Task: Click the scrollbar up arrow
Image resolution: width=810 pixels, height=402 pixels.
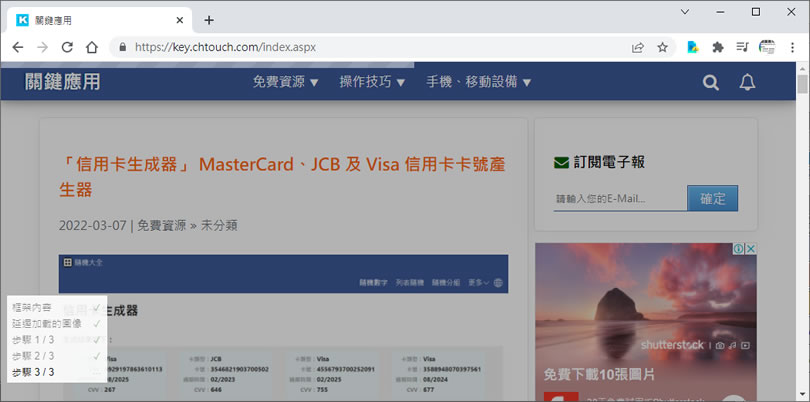Action: point(802,68)
